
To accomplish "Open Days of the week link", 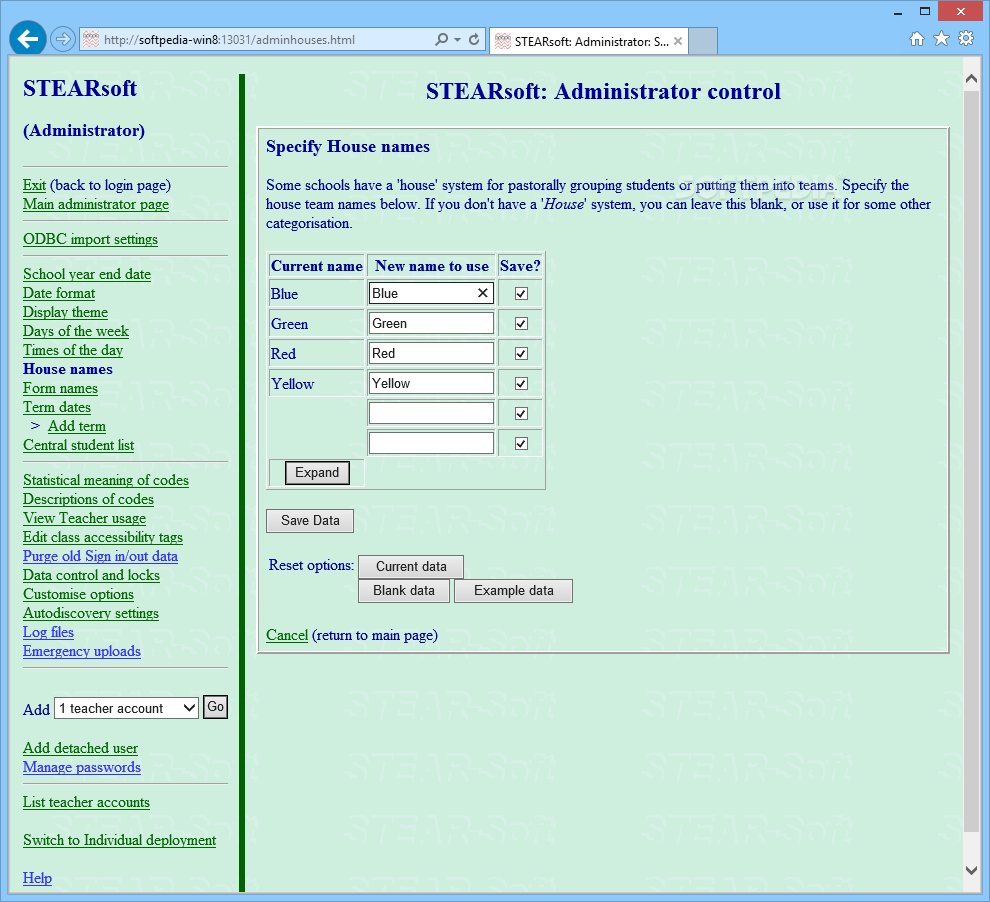I will pos(76,331).
